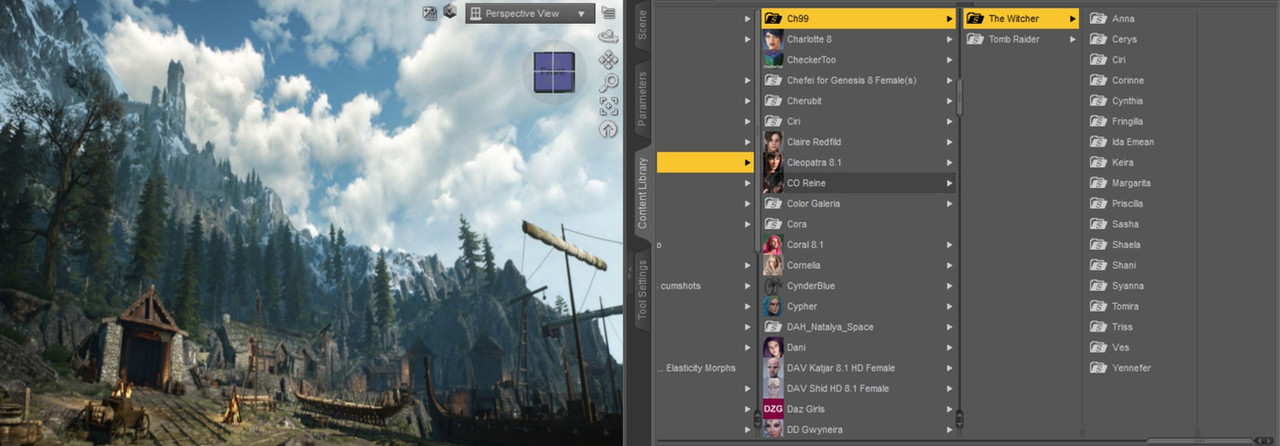The width and height of the screenshot is (1280, 446).
Task: Click the Cerys folder icon
Action: 1098,39
